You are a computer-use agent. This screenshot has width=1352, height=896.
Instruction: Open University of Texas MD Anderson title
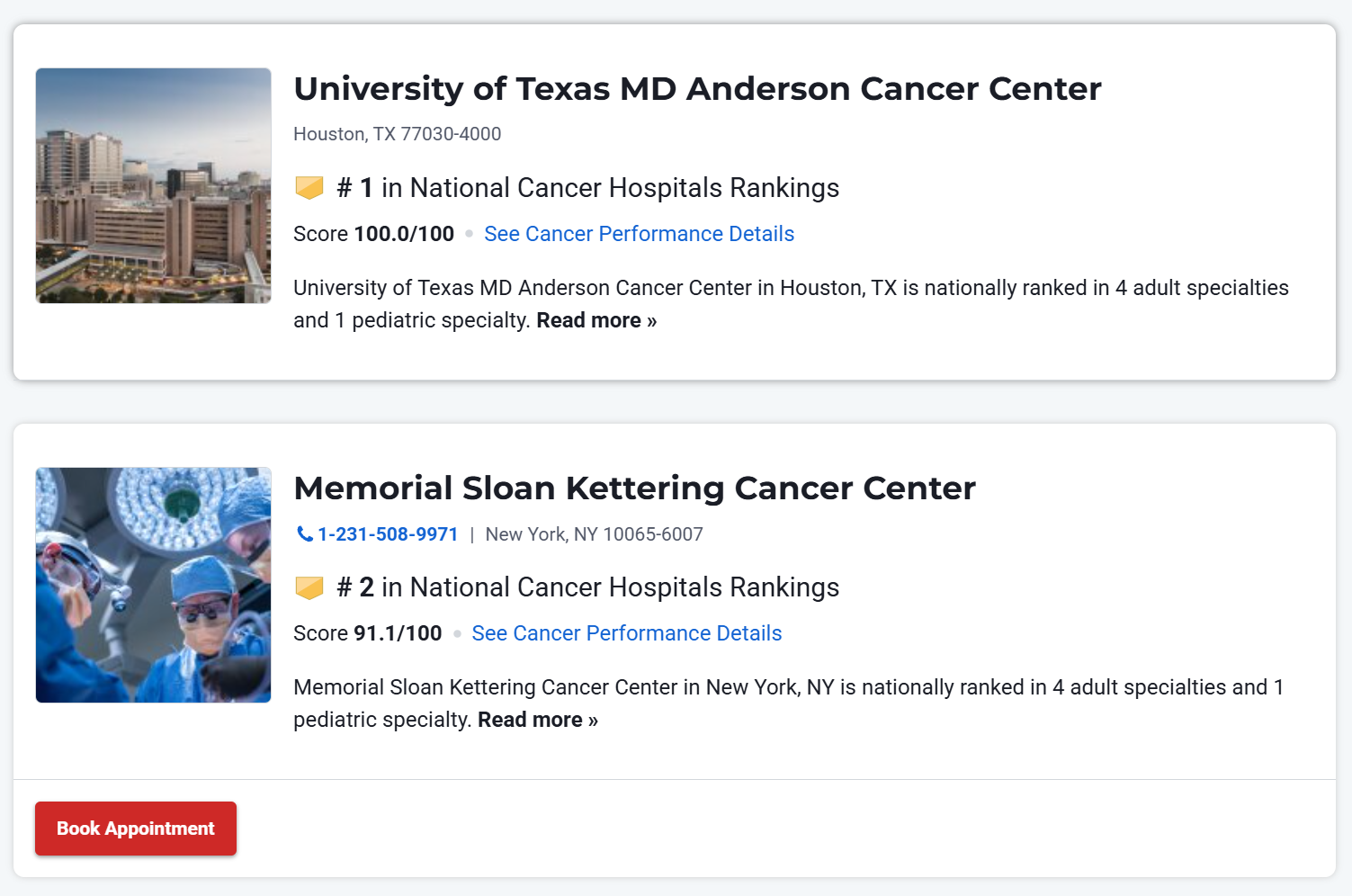pos(697,89)
